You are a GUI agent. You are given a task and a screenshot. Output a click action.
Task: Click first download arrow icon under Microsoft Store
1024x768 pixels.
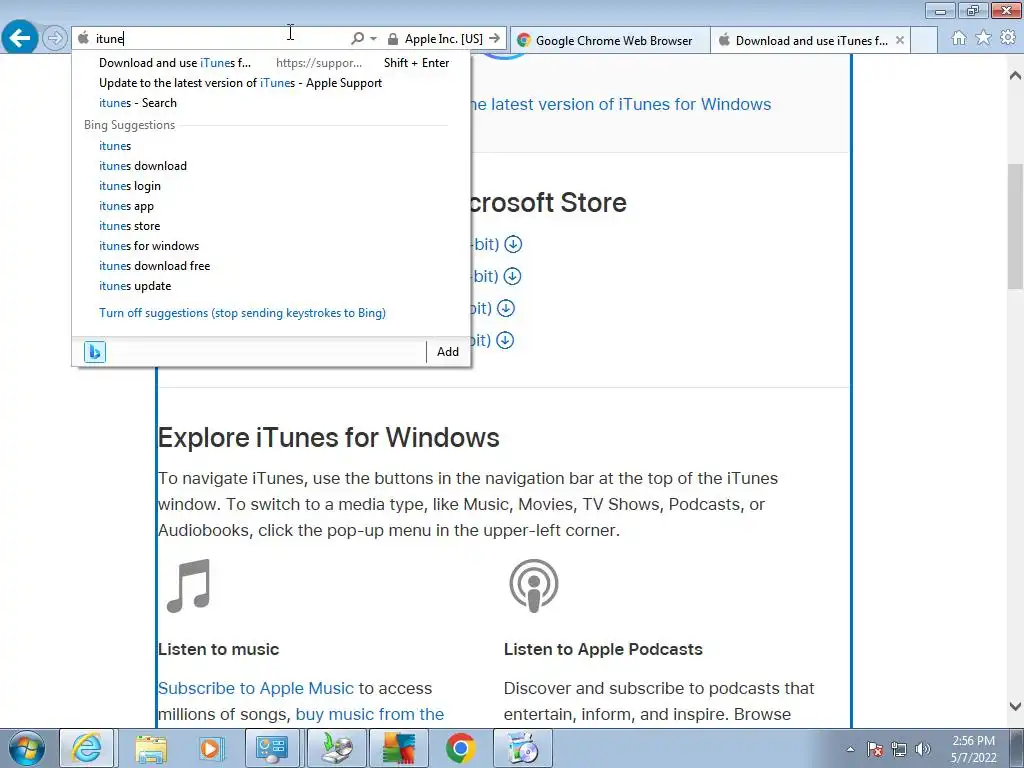pos(513,244)
